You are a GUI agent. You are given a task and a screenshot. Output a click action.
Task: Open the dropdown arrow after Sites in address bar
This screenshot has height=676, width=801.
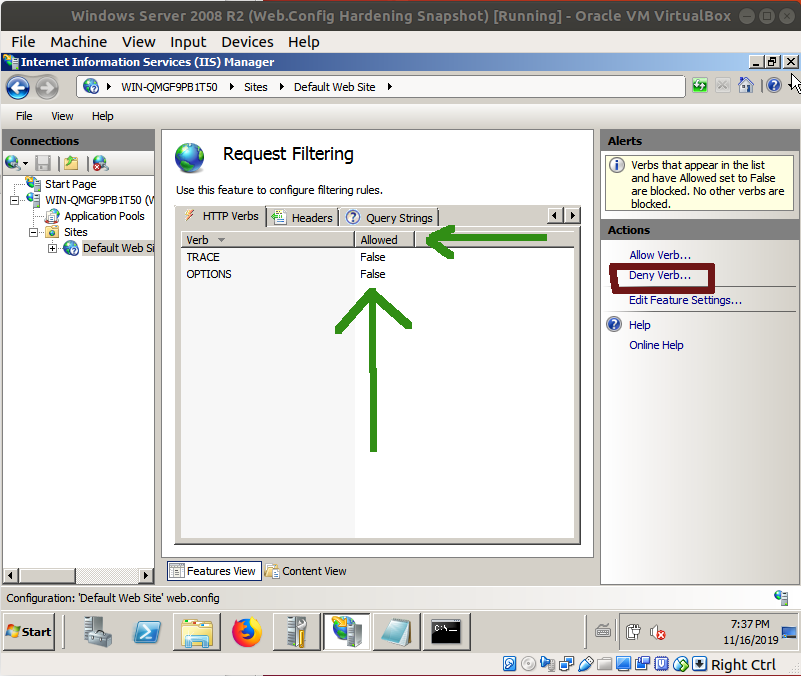coord(281,87)
